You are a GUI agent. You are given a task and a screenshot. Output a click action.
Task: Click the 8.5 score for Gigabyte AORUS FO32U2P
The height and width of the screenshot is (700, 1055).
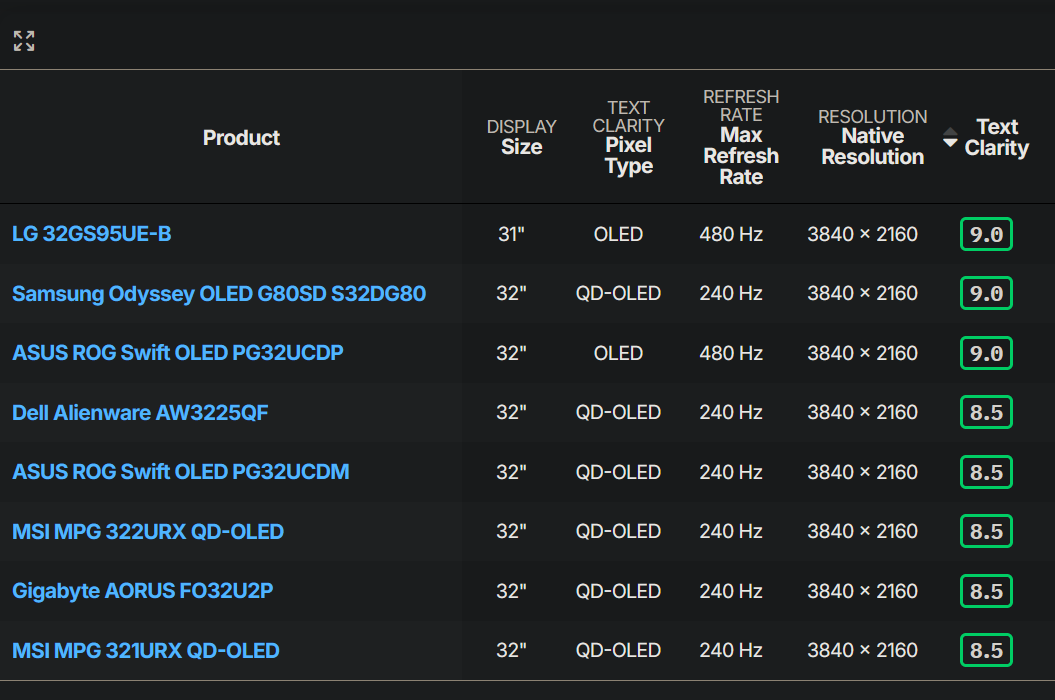[986, 591]
